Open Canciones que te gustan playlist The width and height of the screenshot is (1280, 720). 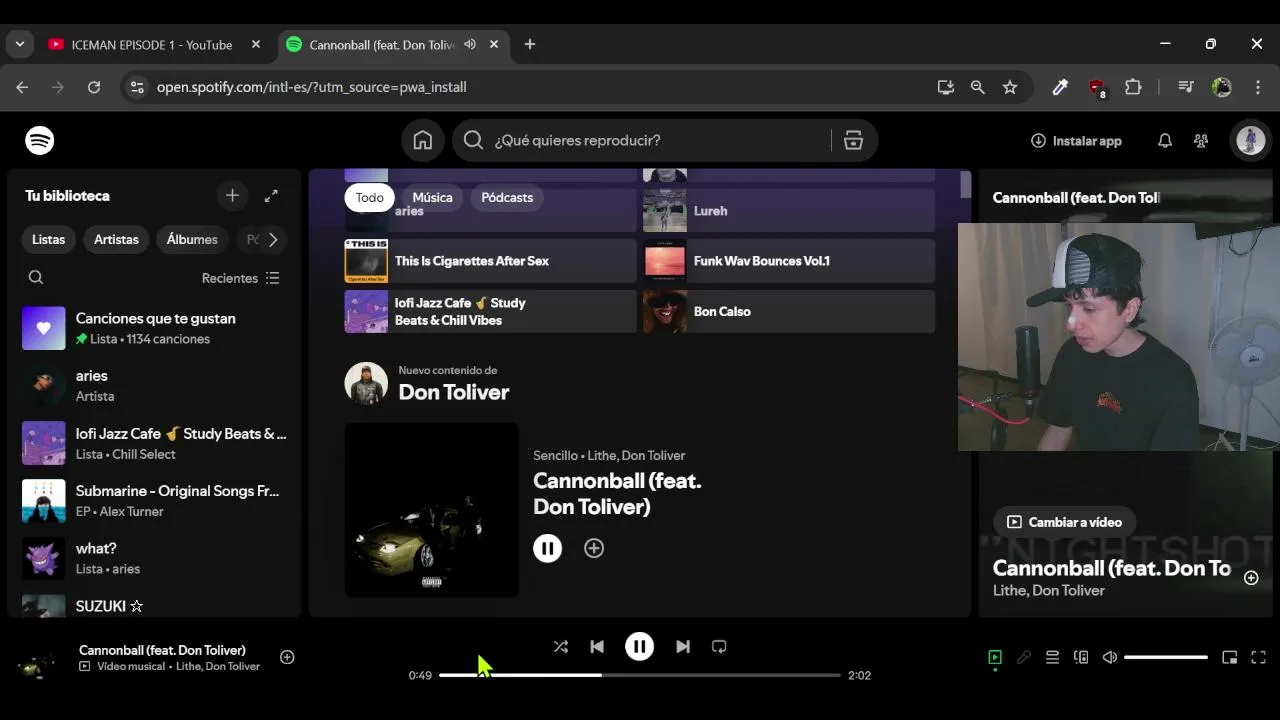[155, 328]
